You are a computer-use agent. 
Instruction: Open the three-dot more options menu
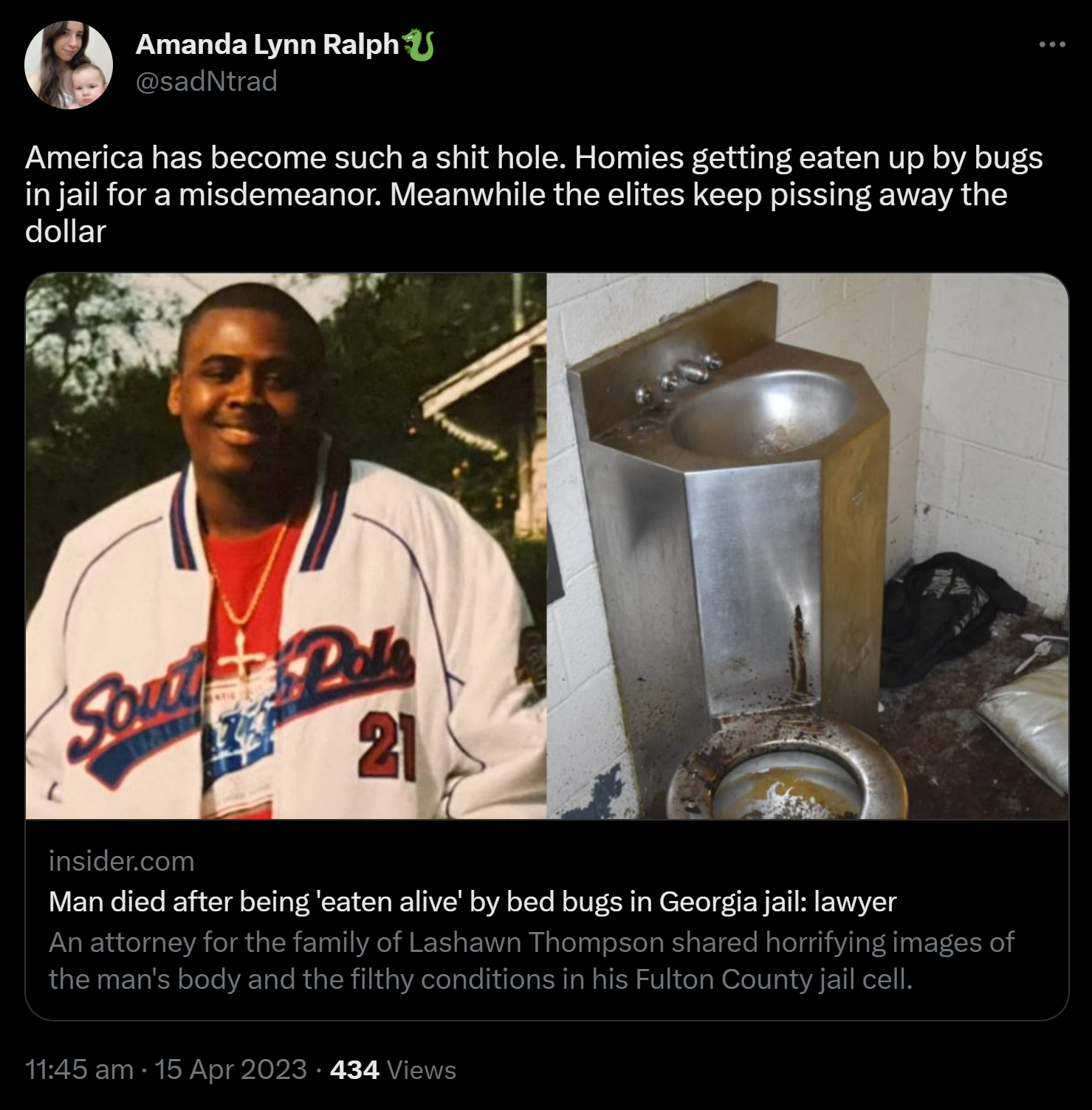click(1051, 45)
